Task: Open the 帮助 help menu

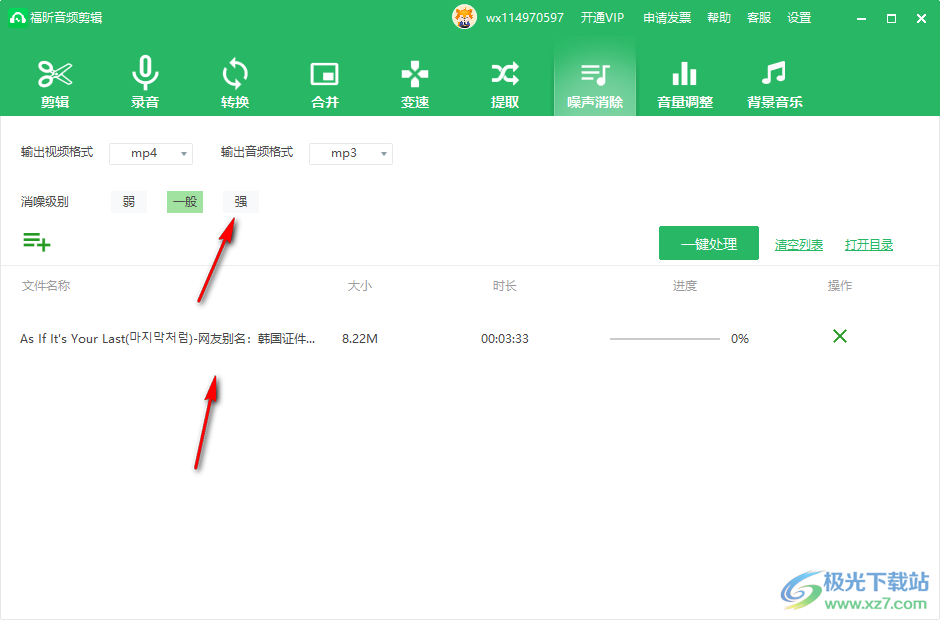Action: pyautogui.click(x=719, y=18)
